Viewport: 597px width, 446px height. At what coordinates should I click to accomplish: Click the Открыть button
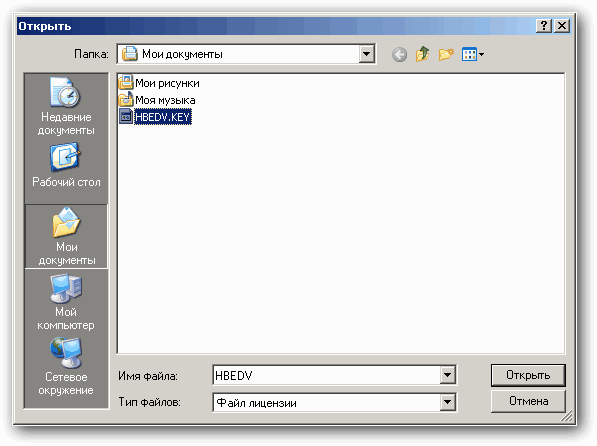tap(528, 375)
